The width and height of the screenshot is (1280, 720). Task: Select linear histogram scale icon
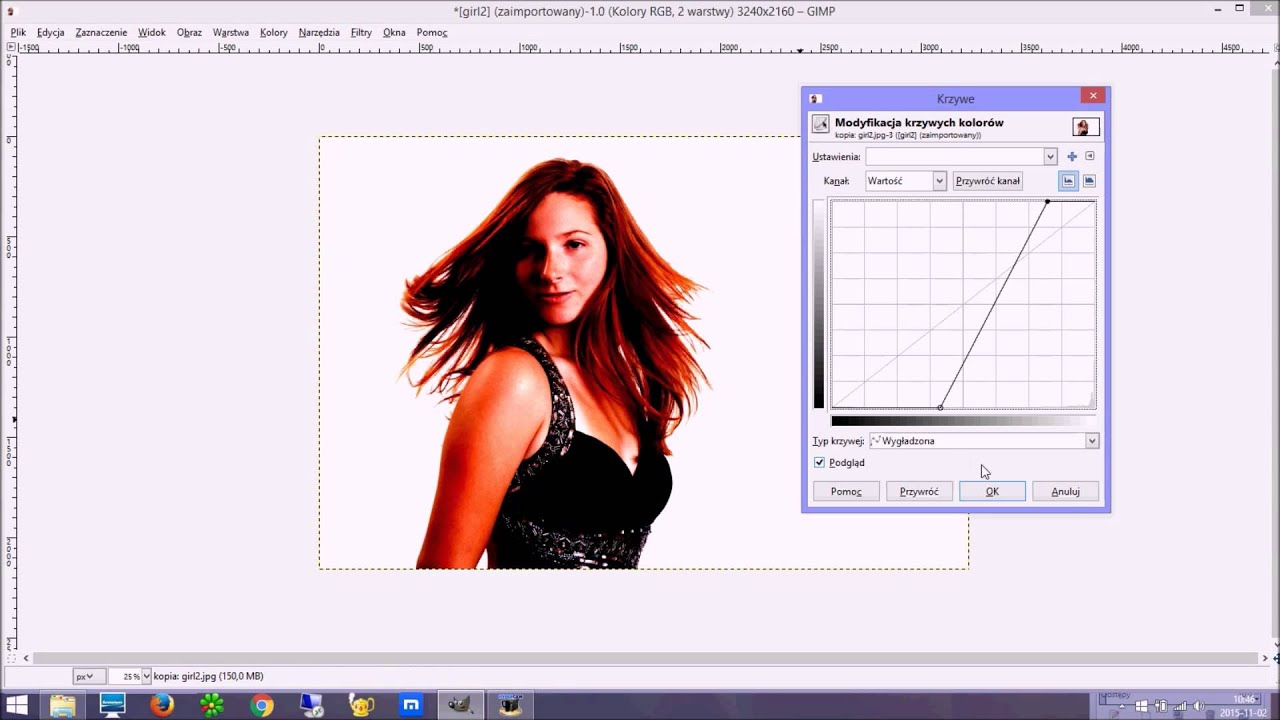[1068, 181]
